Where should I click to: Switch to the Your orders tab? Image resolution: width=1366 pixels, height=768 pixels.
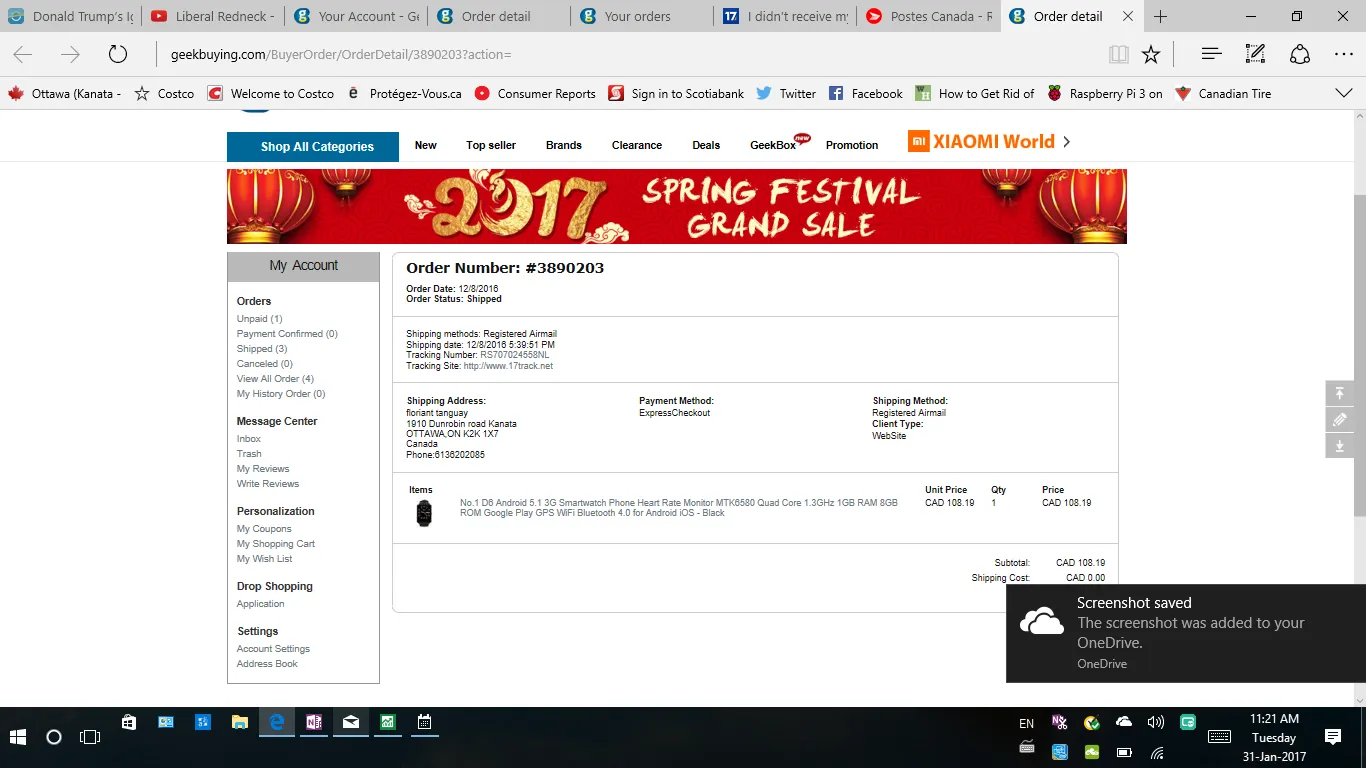tap(642, 17)
